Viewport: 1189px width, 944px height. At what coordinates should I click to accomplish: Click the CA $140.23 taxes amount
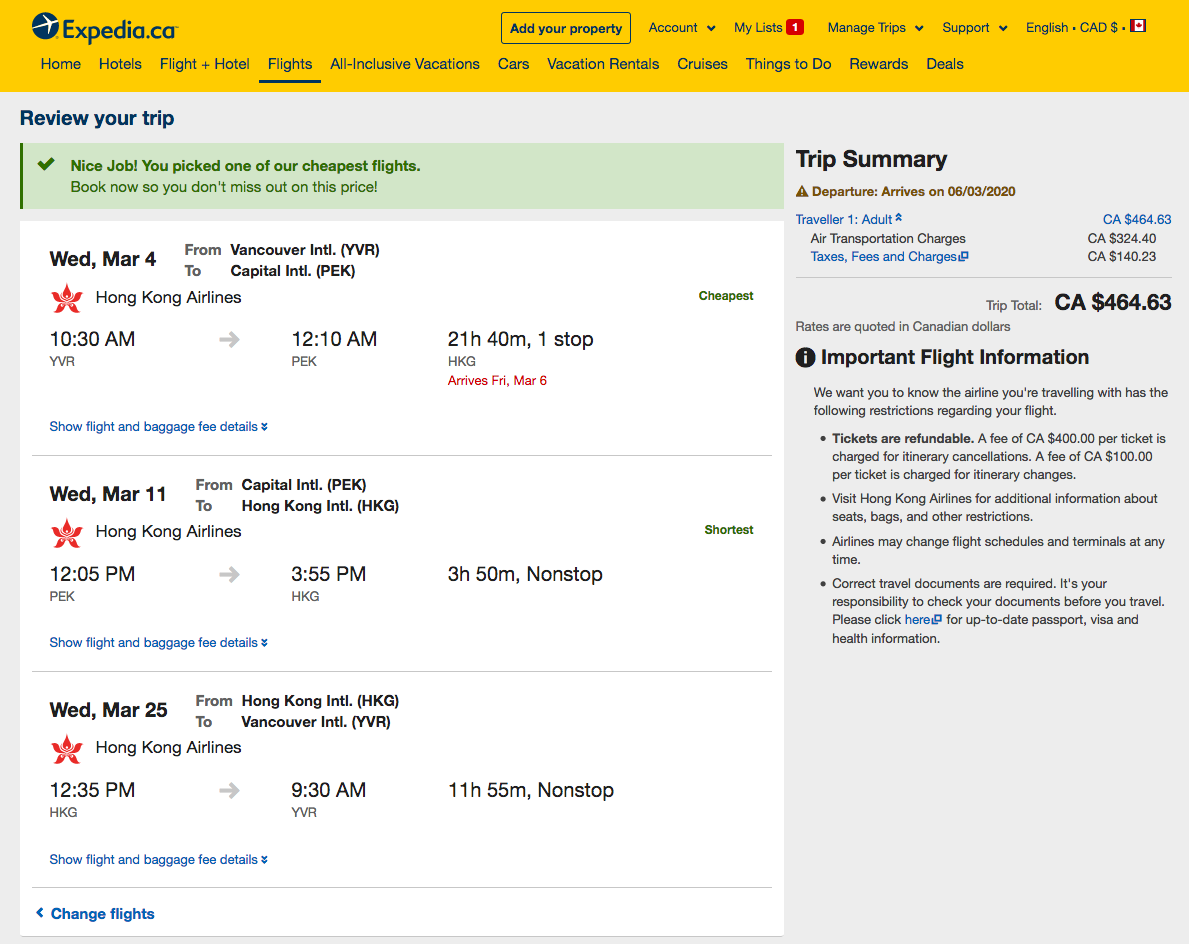click(1122, 257)
